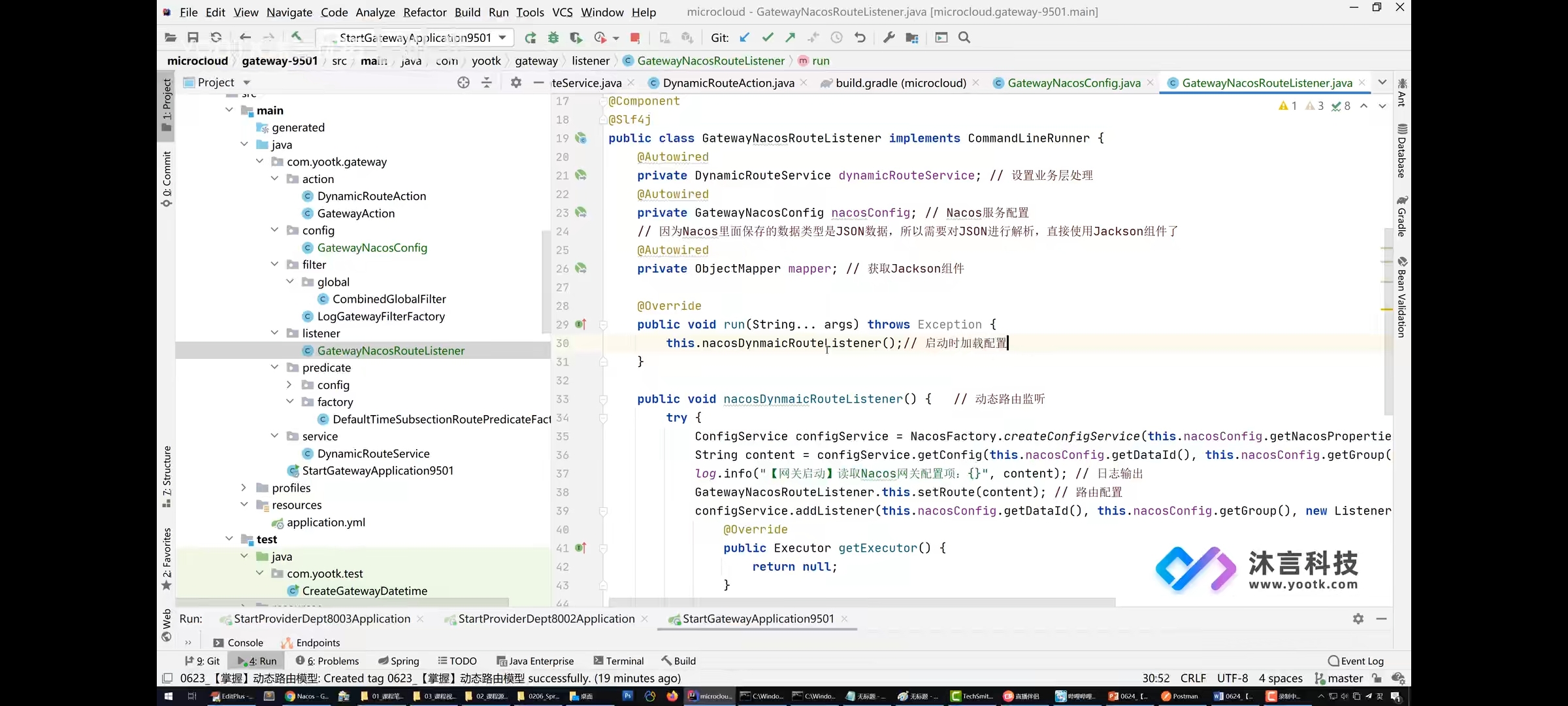
Task: Click the Open folder toolbar icon
Action: click(171, 37)
